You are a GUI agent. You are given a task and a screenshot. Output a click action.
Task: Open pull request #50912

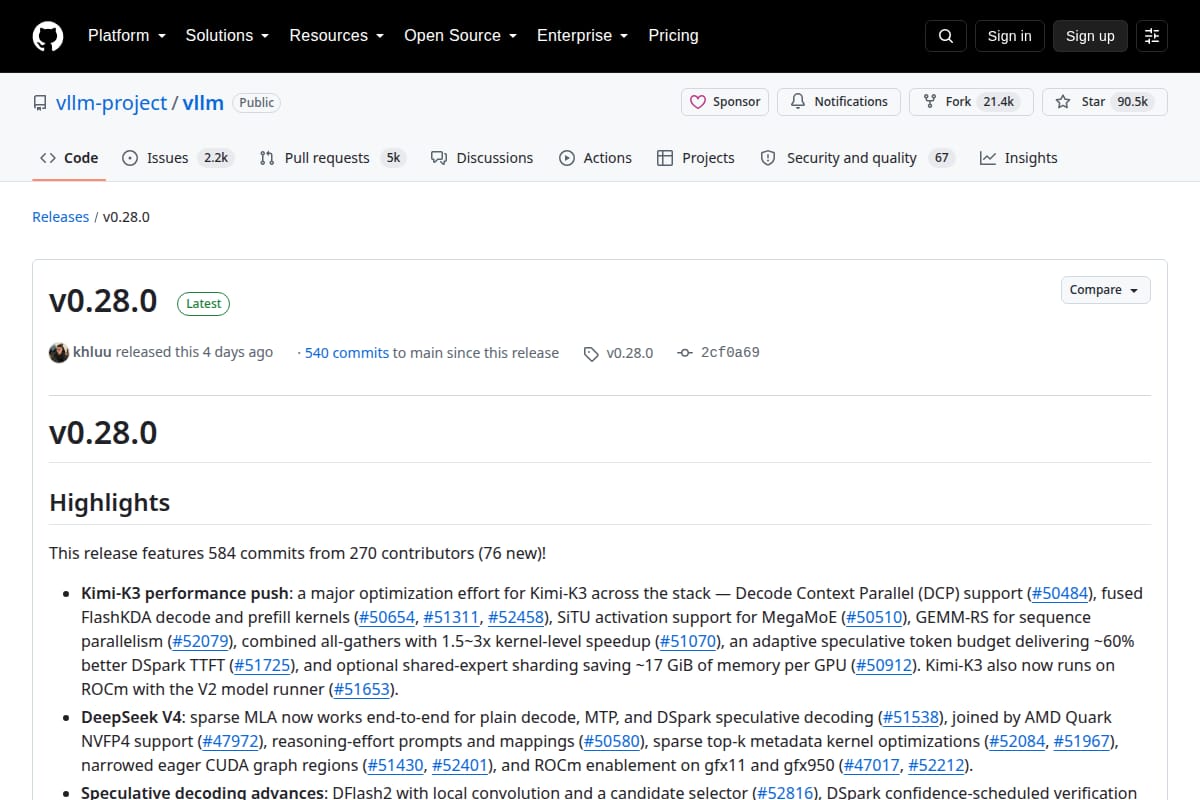point(883,665)
